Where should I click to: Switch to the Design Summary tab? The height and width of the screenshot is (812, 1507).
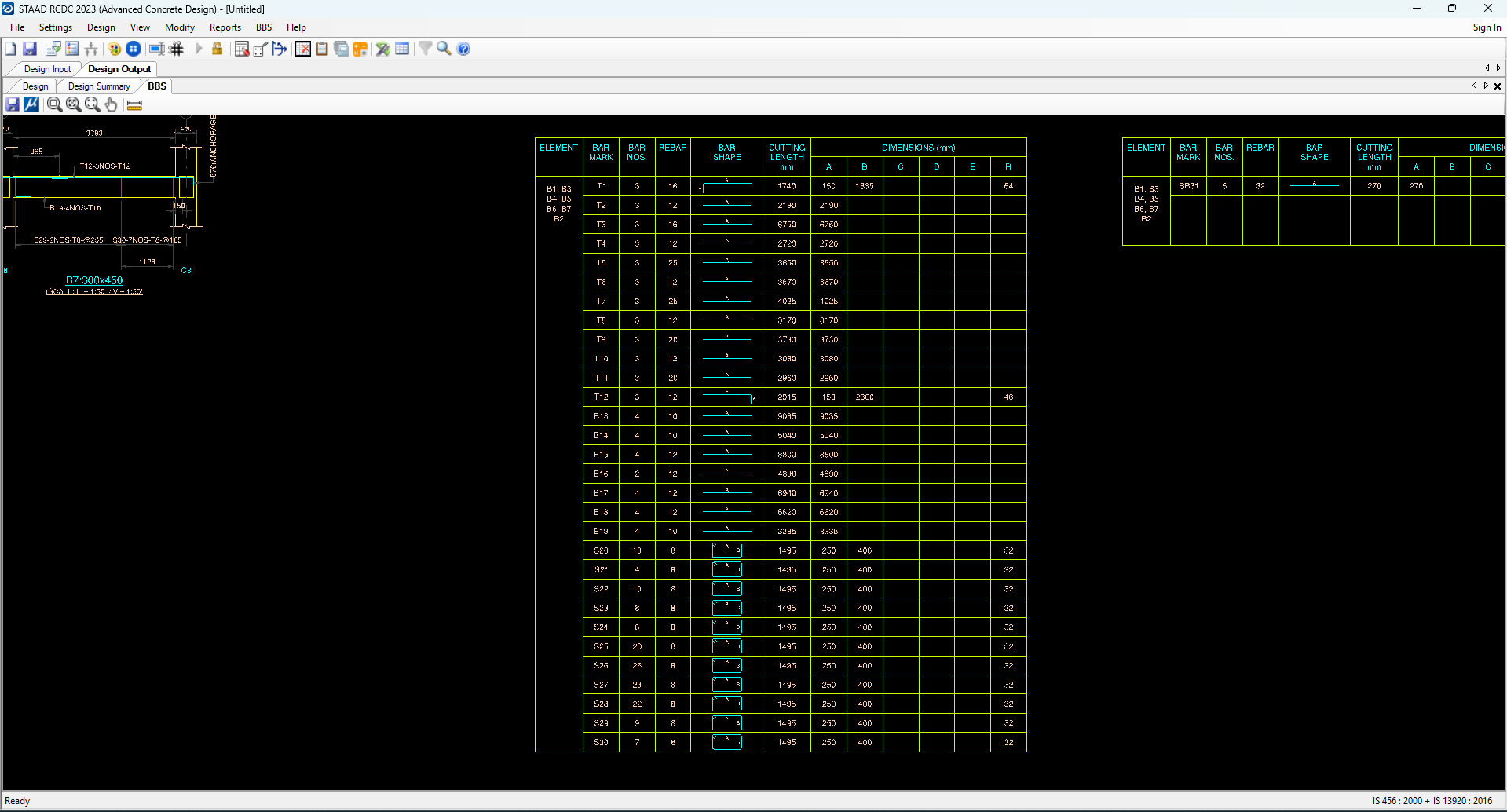click(x=98, y=86)
